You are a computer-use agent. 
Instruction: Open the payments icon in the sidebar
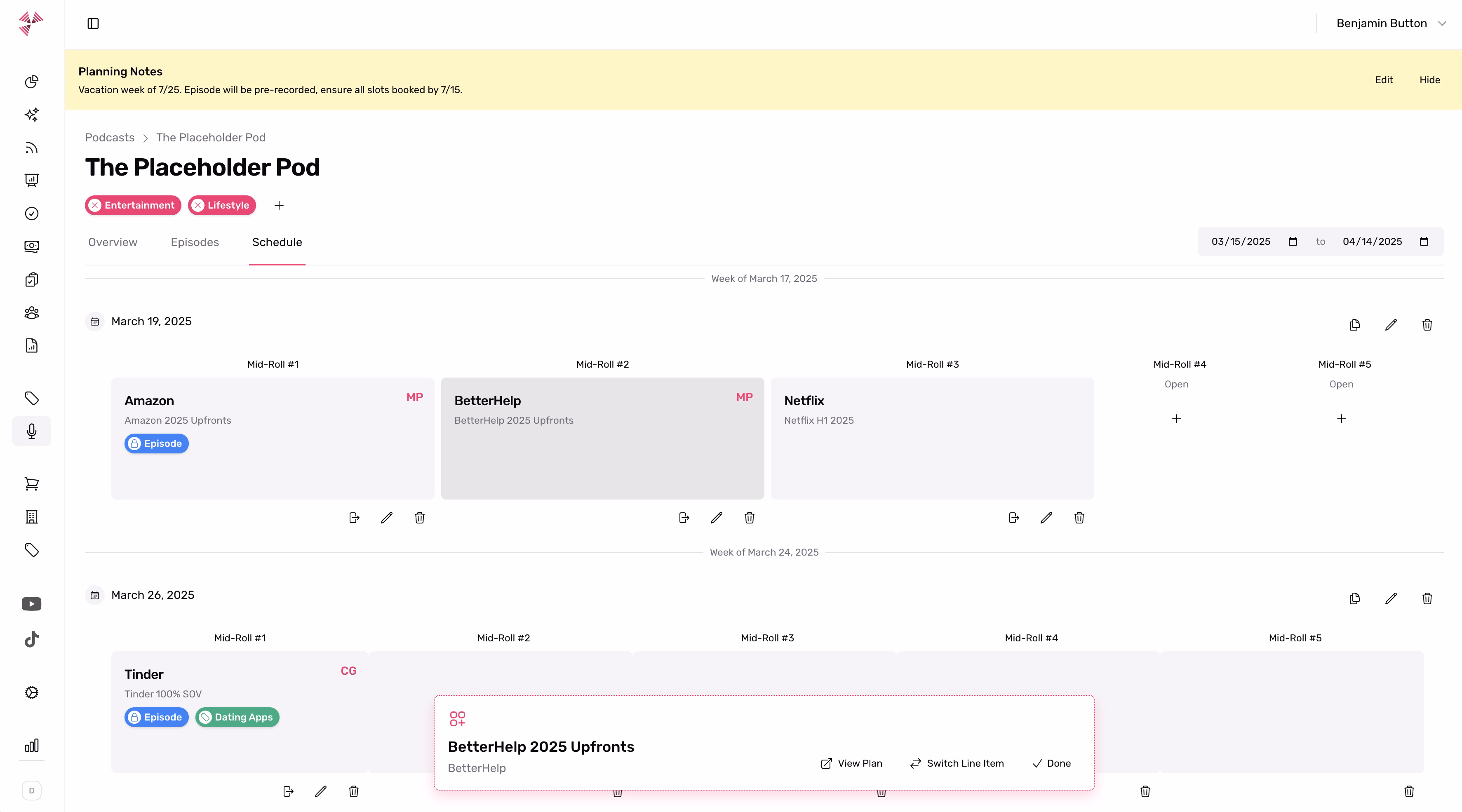(x=31, y=247)
